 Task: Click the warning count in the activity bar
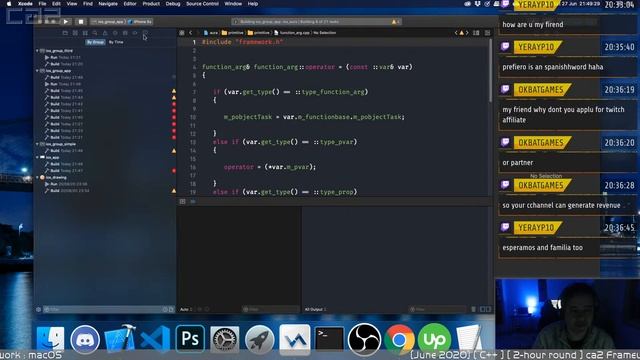[x=396, y=22]
